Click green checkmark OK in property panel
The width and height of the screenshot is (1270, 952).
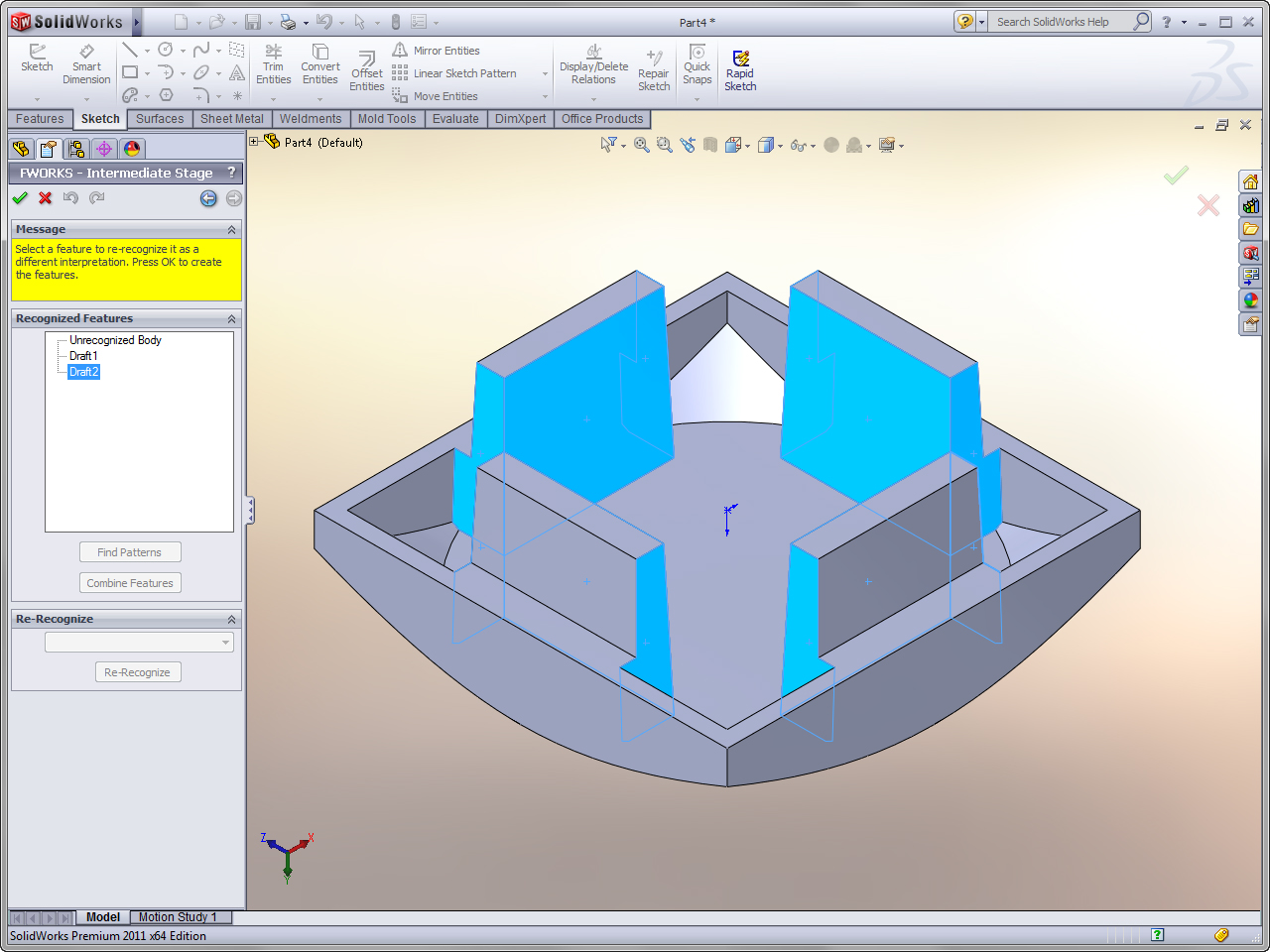[x=20, y=198]
